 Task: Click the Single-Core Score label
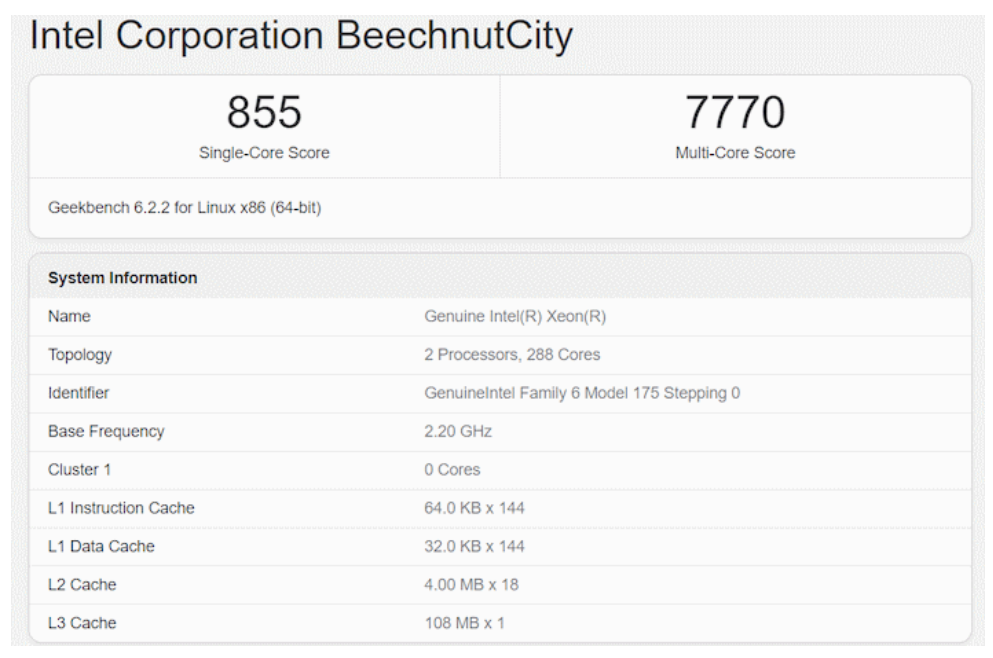tap(264, 153)
